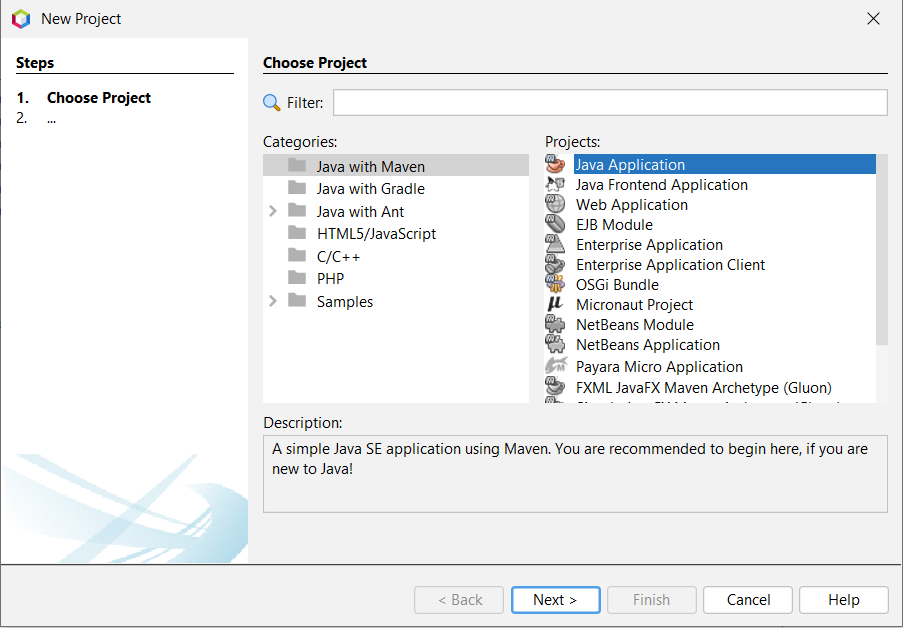Click the Enterprise Application triangle icon
This screenshot has width=903, height=628.
[556, 244]
